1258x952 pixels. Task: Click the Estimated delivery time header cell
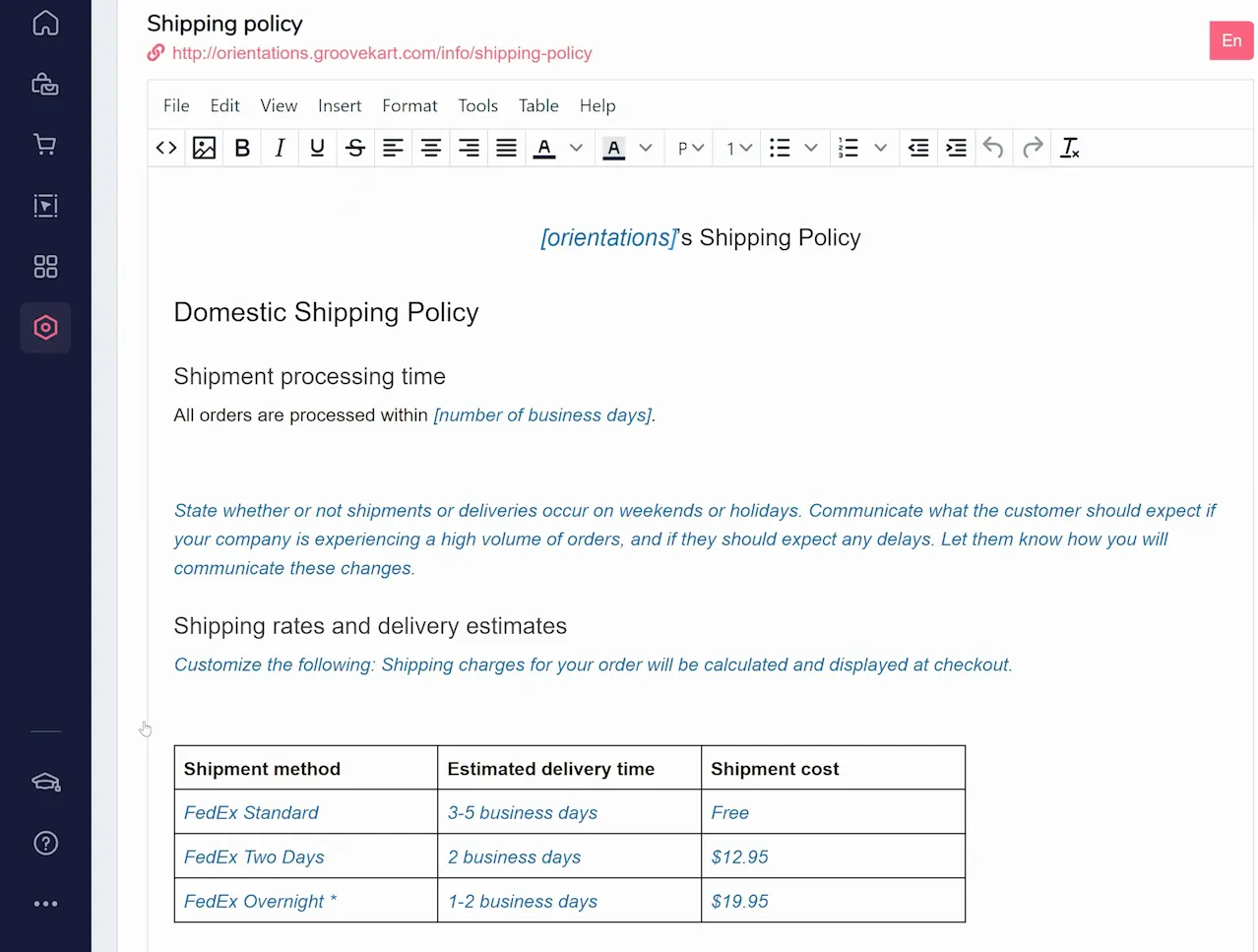pyautogui.click(x=570, y=768)
